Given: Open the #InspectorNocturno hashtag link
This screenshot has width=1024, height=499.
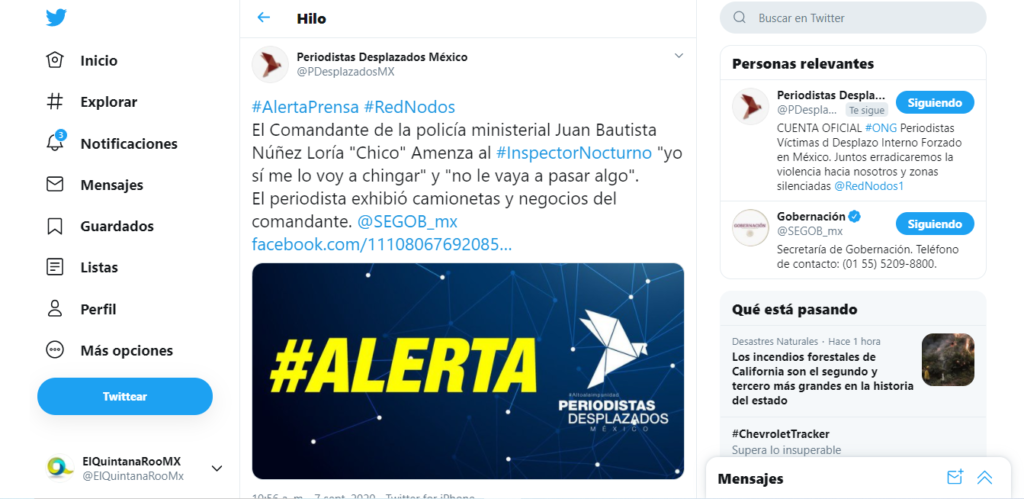Looking at the screenshot, I should pos(574,153).
